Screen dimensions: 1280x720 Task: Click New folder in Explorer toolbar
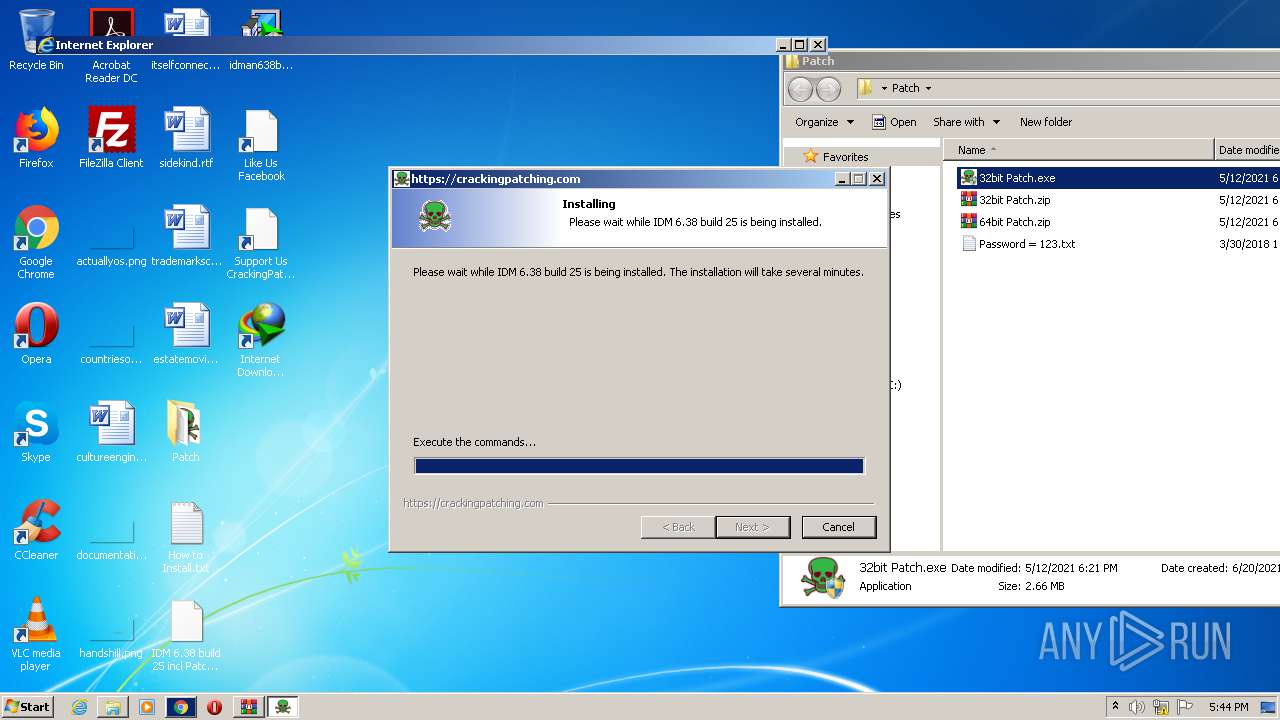coord(1045,122)
